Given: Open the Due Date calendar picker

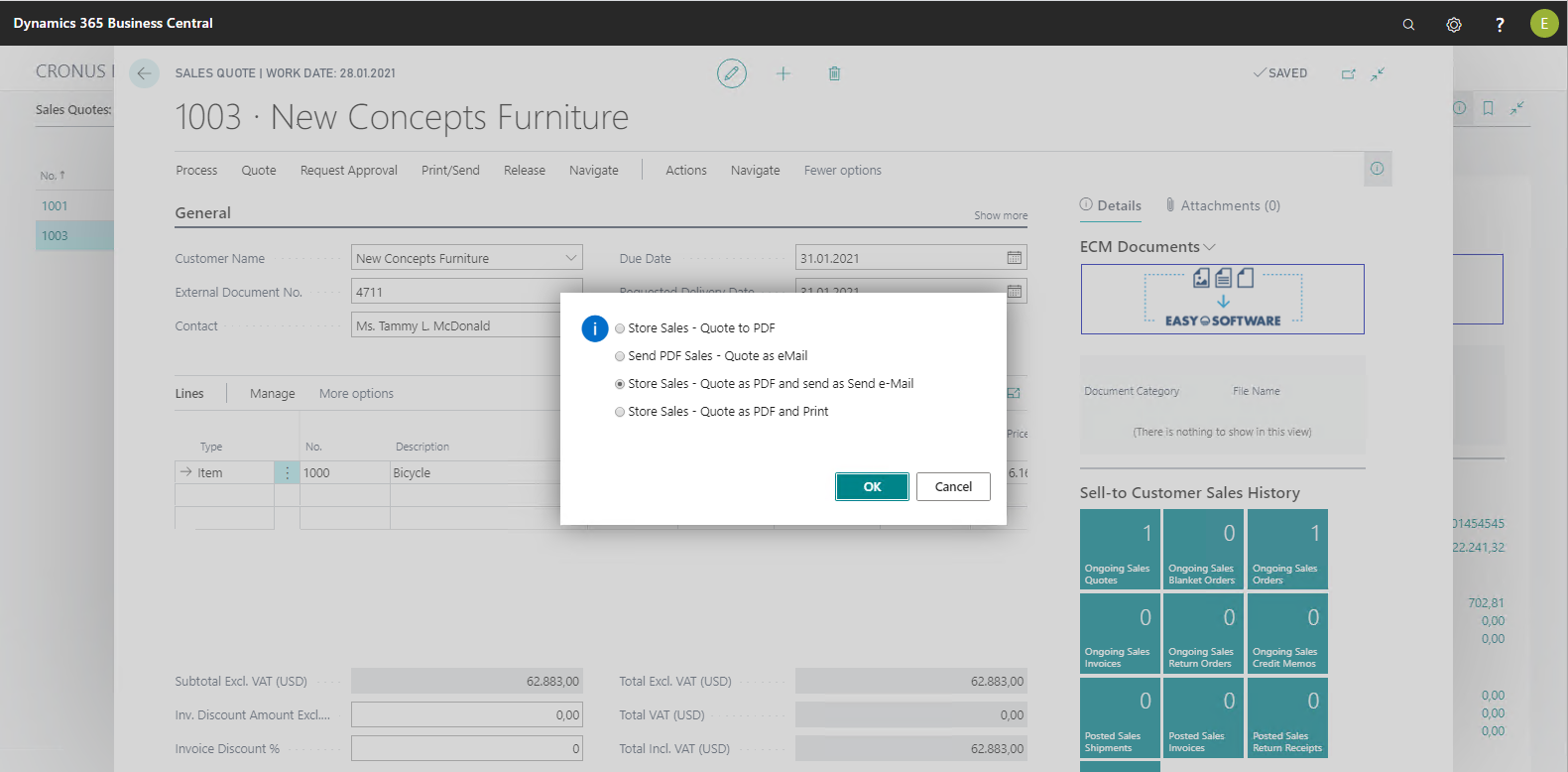Looking at the screenshot, I should point(1014,258).
